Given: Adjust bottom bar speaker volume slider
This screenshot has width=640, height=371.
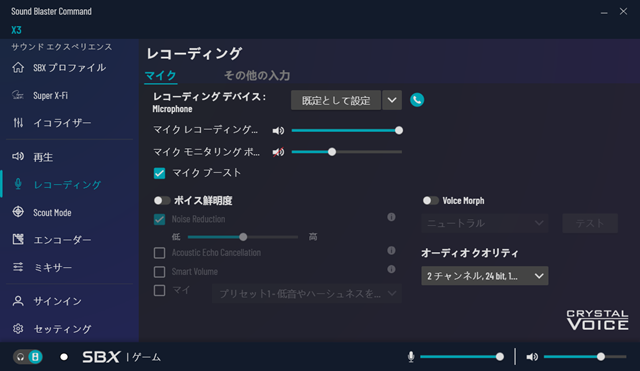Looking at the screenshot, I should click(x=585, y=357).
